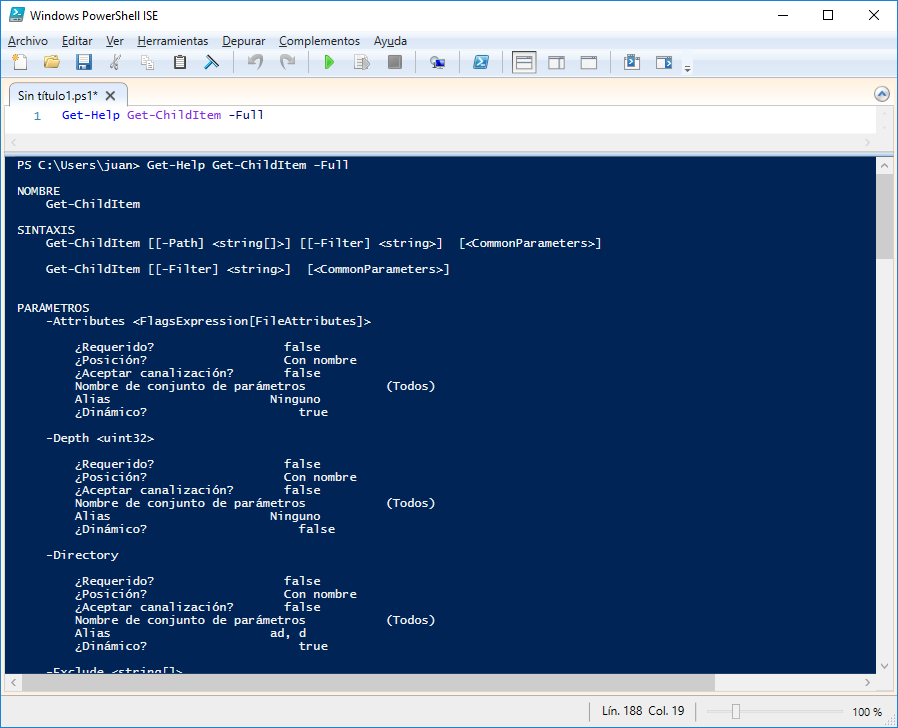
Task: Run script with the green play icon
Action: coord(329,62)
